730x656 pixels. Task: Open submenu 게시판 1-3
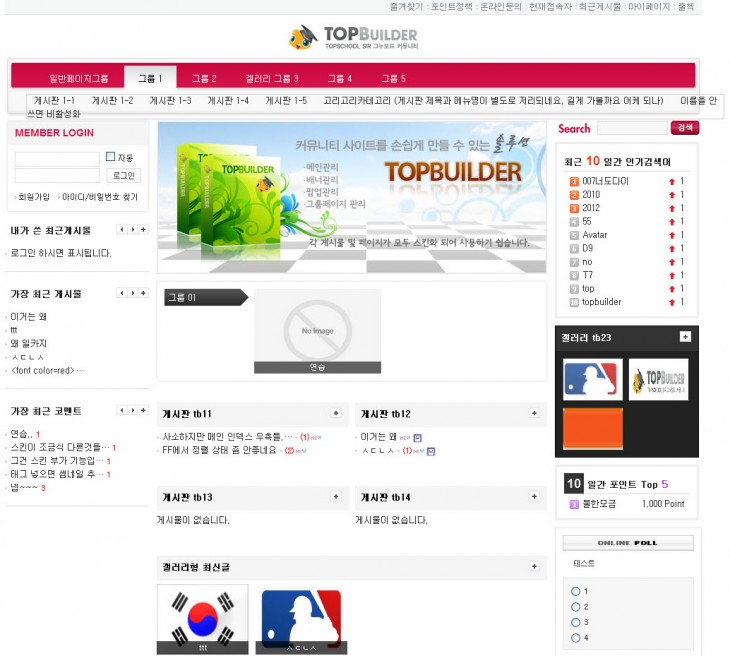[170, 101]
